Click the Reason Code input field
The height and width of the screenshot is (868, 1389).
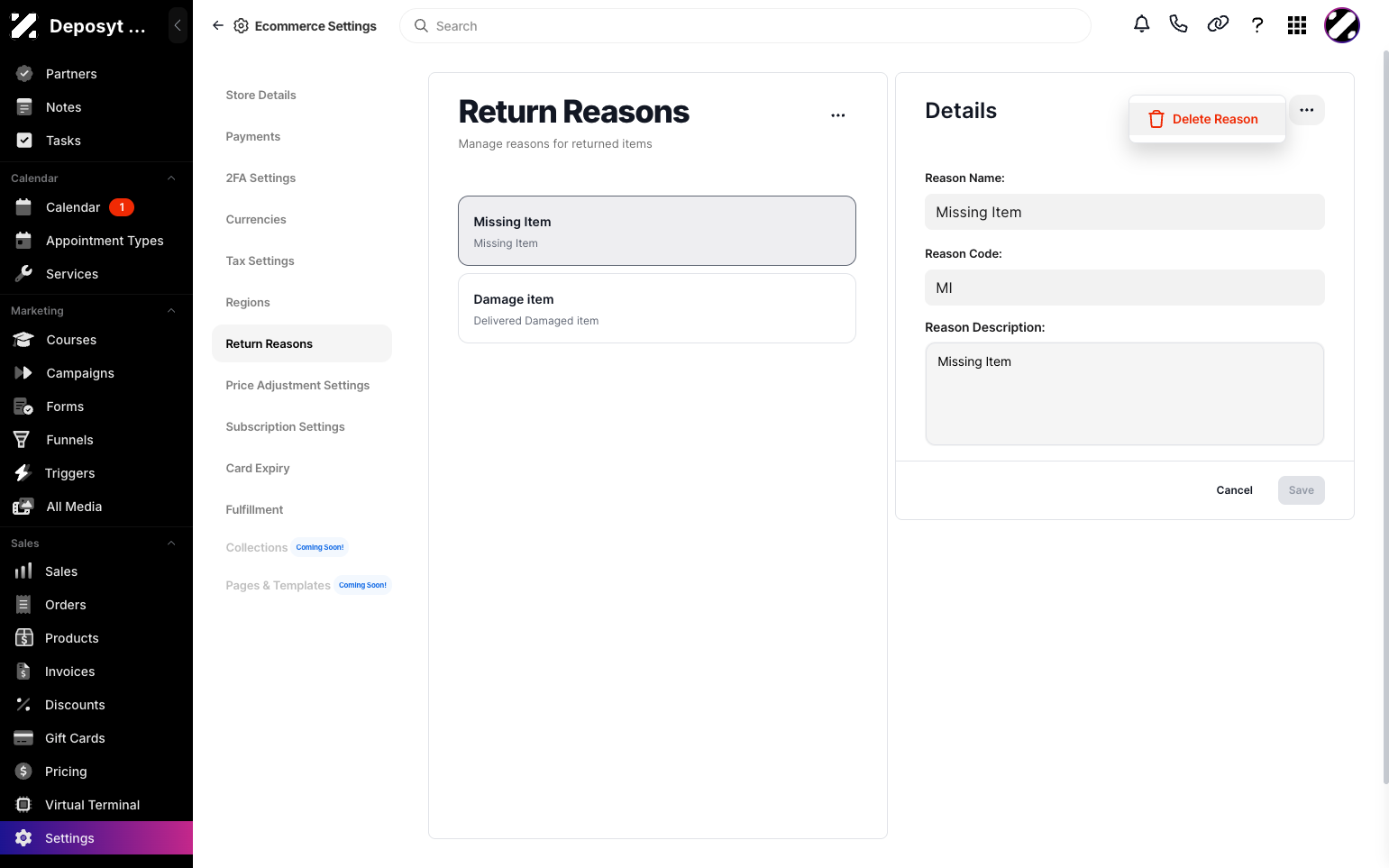(x=1125, y=288)
